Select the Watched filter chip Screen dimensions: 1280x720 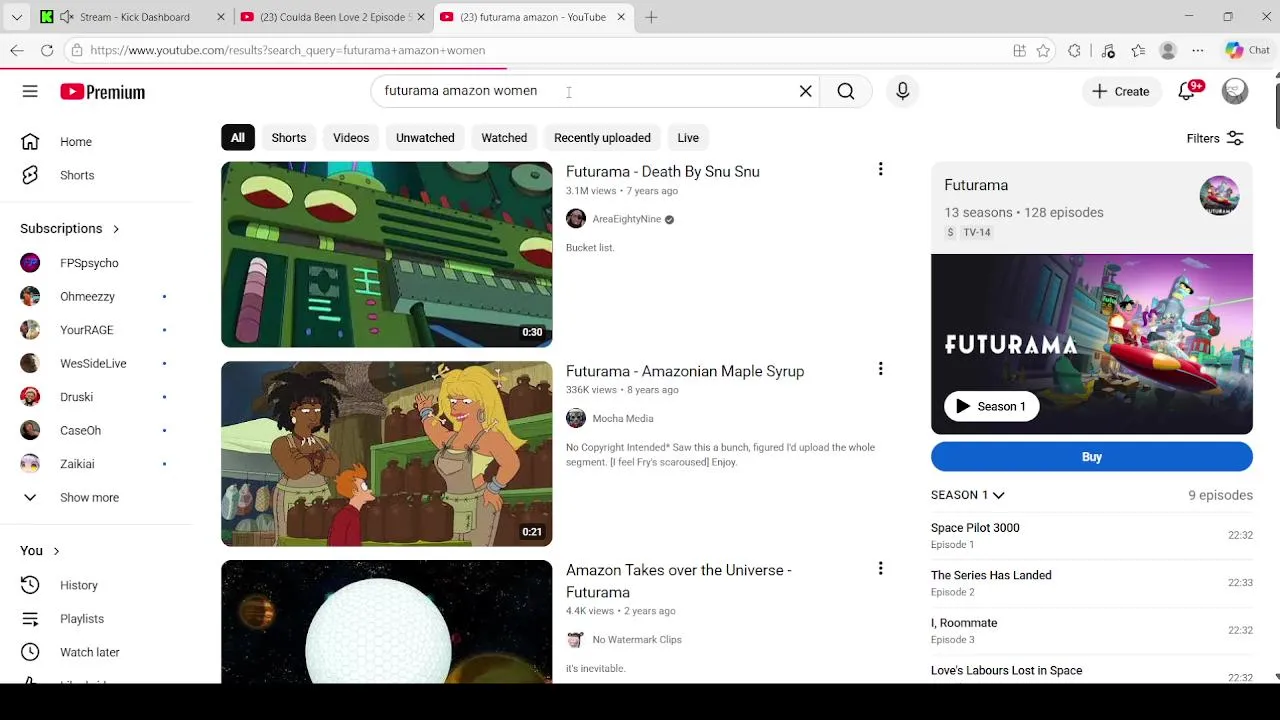[x=504, y=138]
